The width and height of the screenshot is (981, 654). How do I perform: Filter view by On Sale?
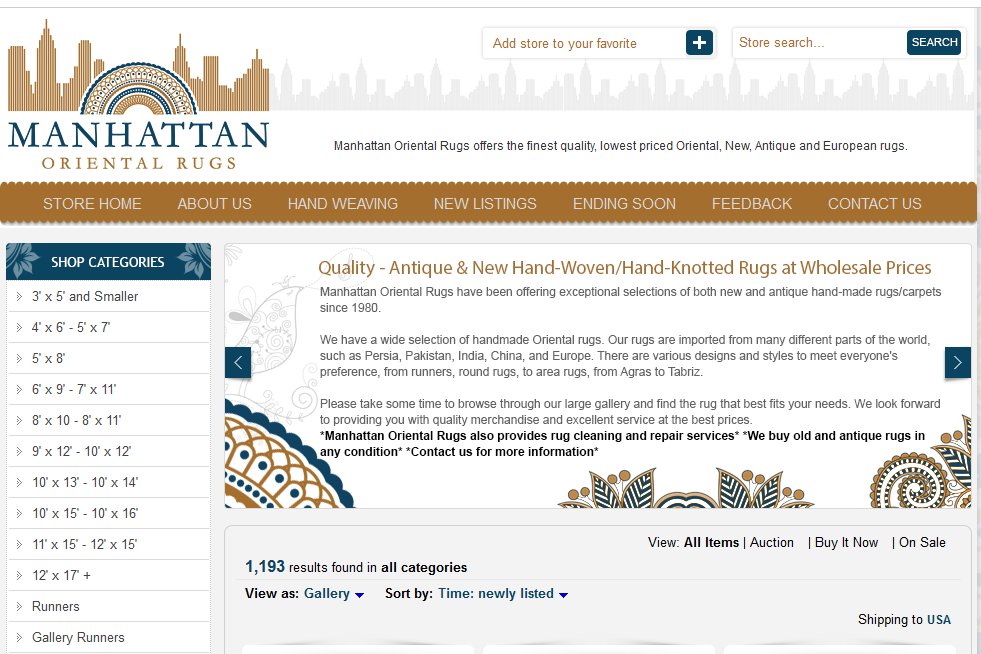tap(922, 543)
